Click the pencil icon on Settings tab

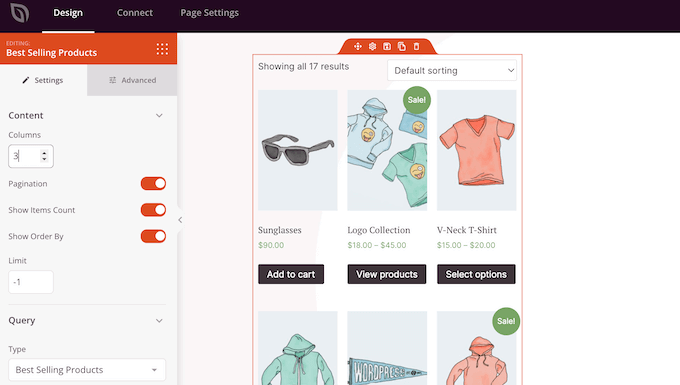pos(26,80)
